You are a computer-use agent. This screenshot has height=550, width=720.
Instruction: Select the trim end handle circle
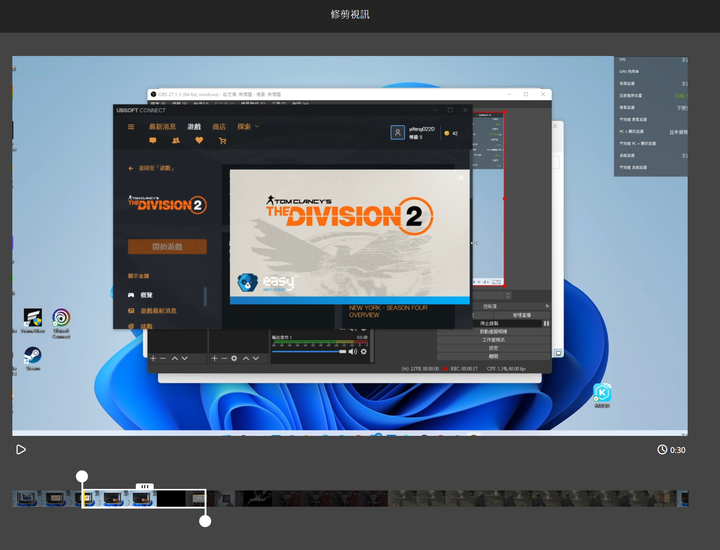205,521
